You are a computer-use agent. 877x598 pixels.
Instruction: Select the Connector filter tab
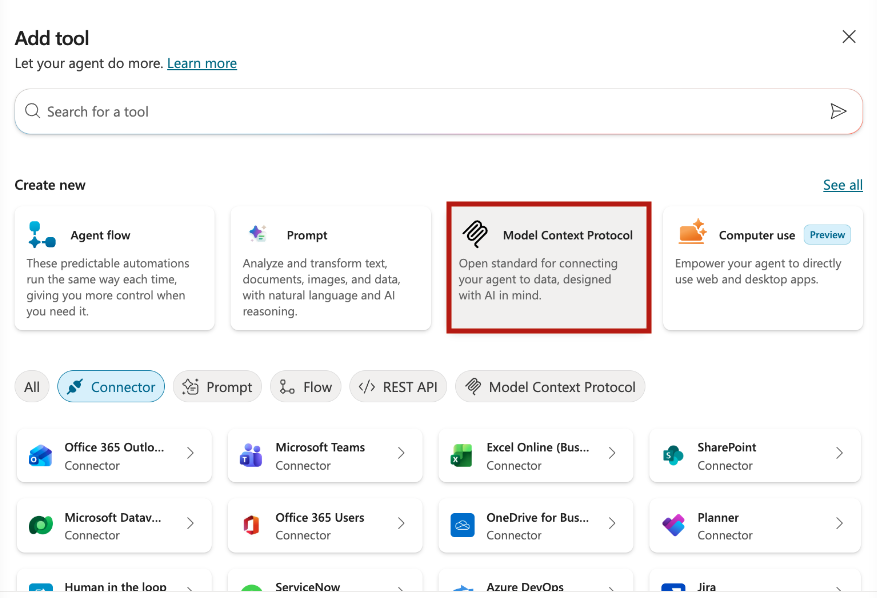click(111, 387)
